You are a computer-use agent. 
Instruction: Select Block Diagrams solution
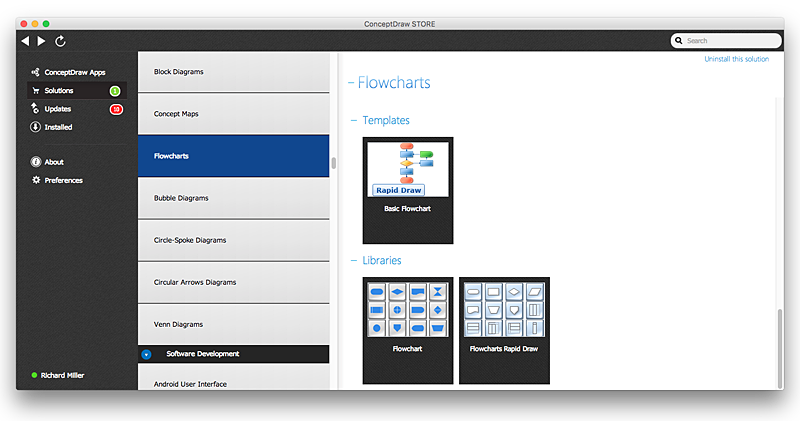tap(234, 72)
